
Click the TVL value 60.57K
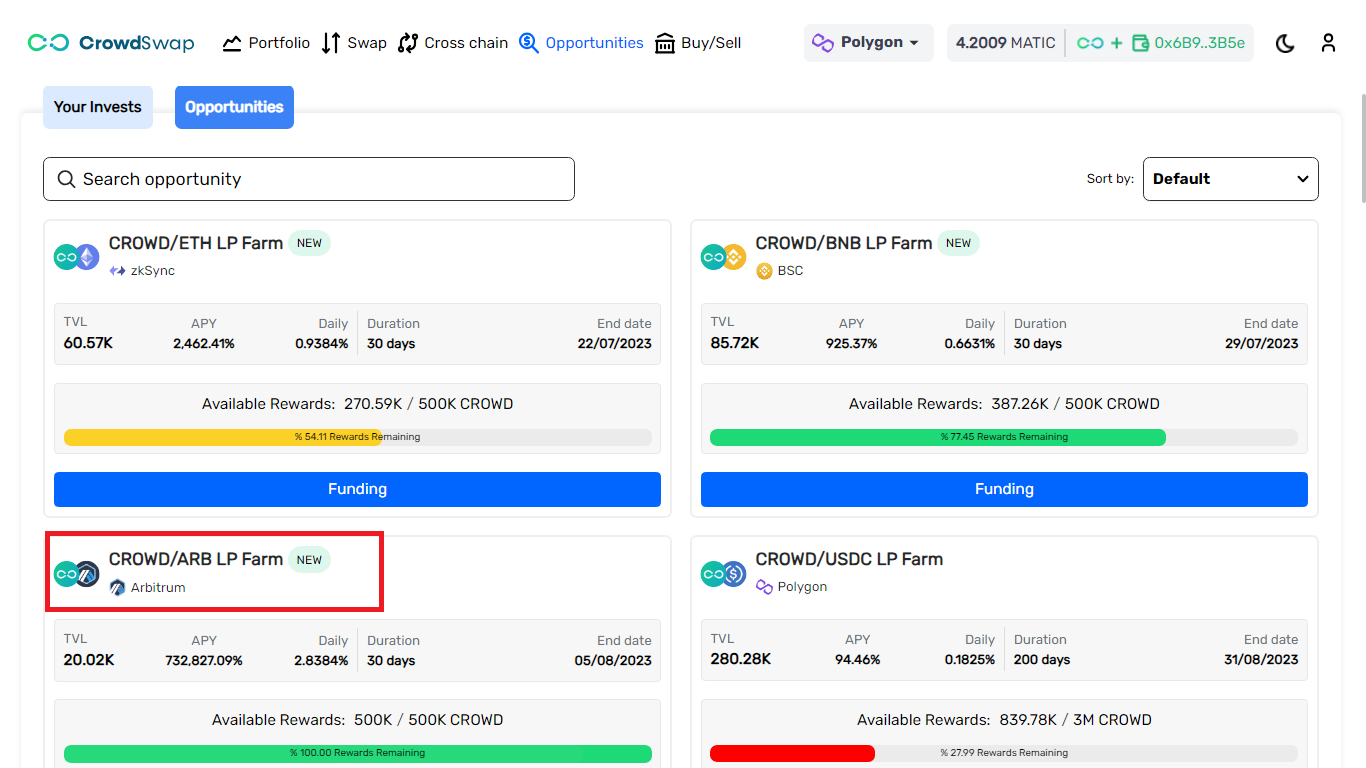click(x=89, y=343)
